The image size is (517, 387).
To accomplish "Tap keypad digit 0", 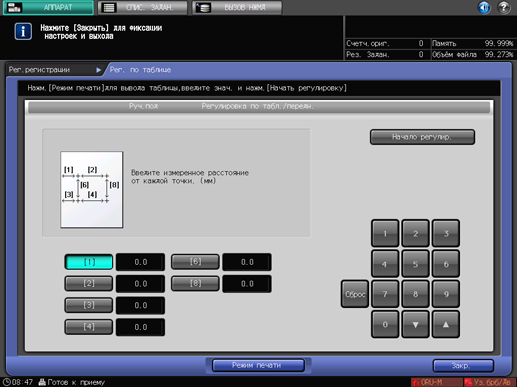I will coord(385,324).
